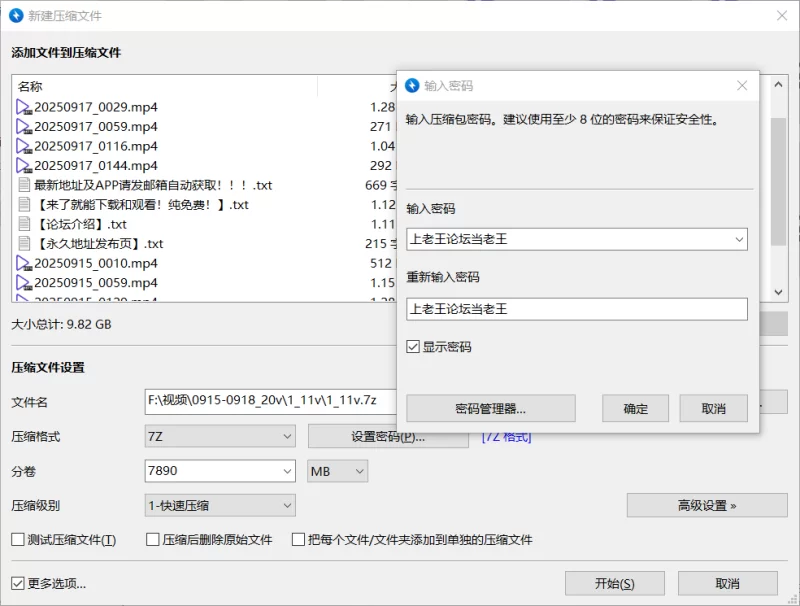Click the app icon in 输入密码 title bar
This screenshot has width=800, height=606.
[x=412, y=86]
